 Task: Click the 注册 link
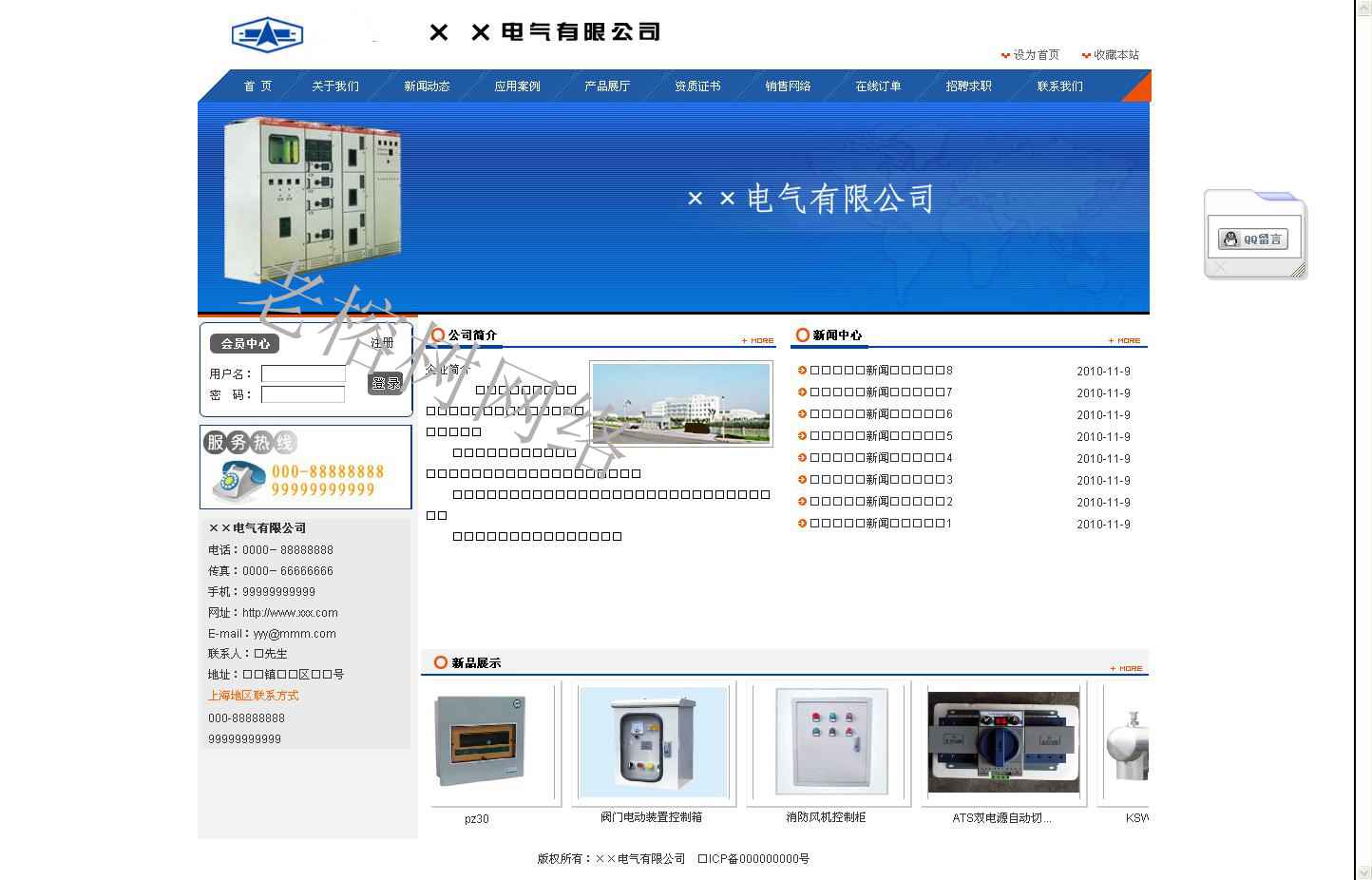tap(382, 342)
